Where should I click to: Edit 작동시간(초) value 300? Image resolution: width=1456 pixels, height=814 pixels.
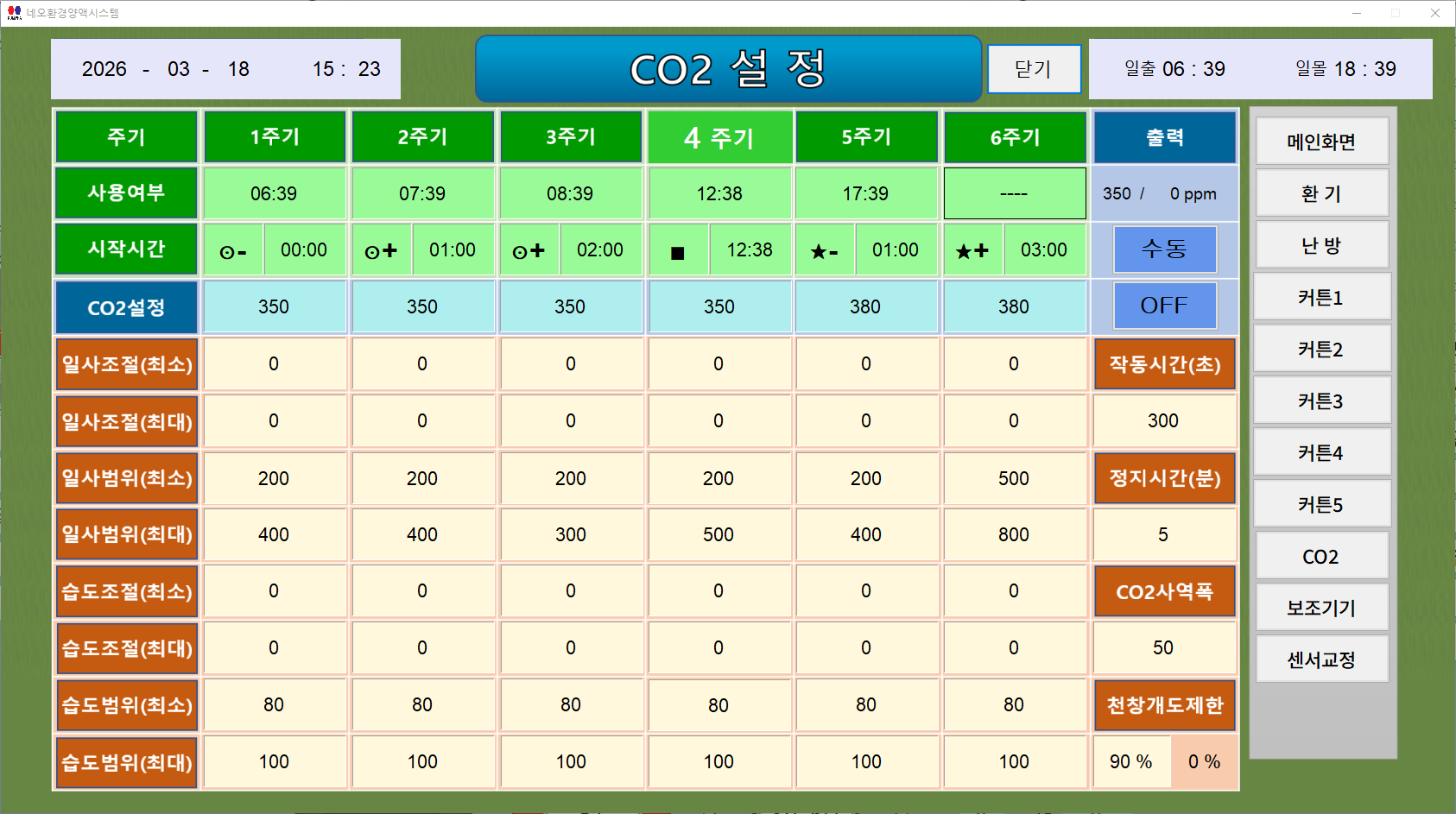pos(1164,421)
